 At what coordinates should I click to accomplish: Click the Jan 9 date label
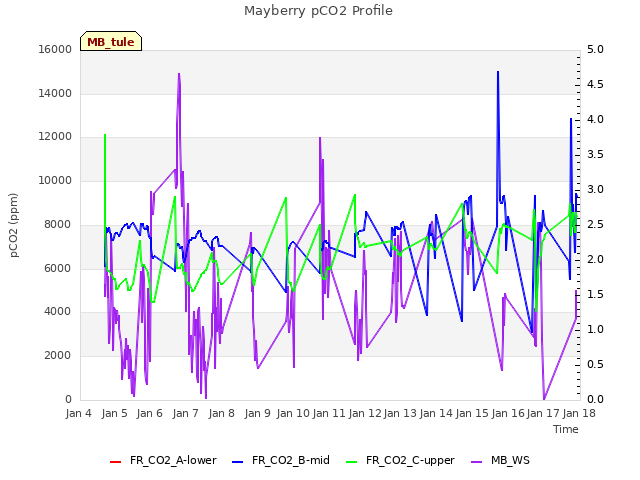[x=258, y=413]
